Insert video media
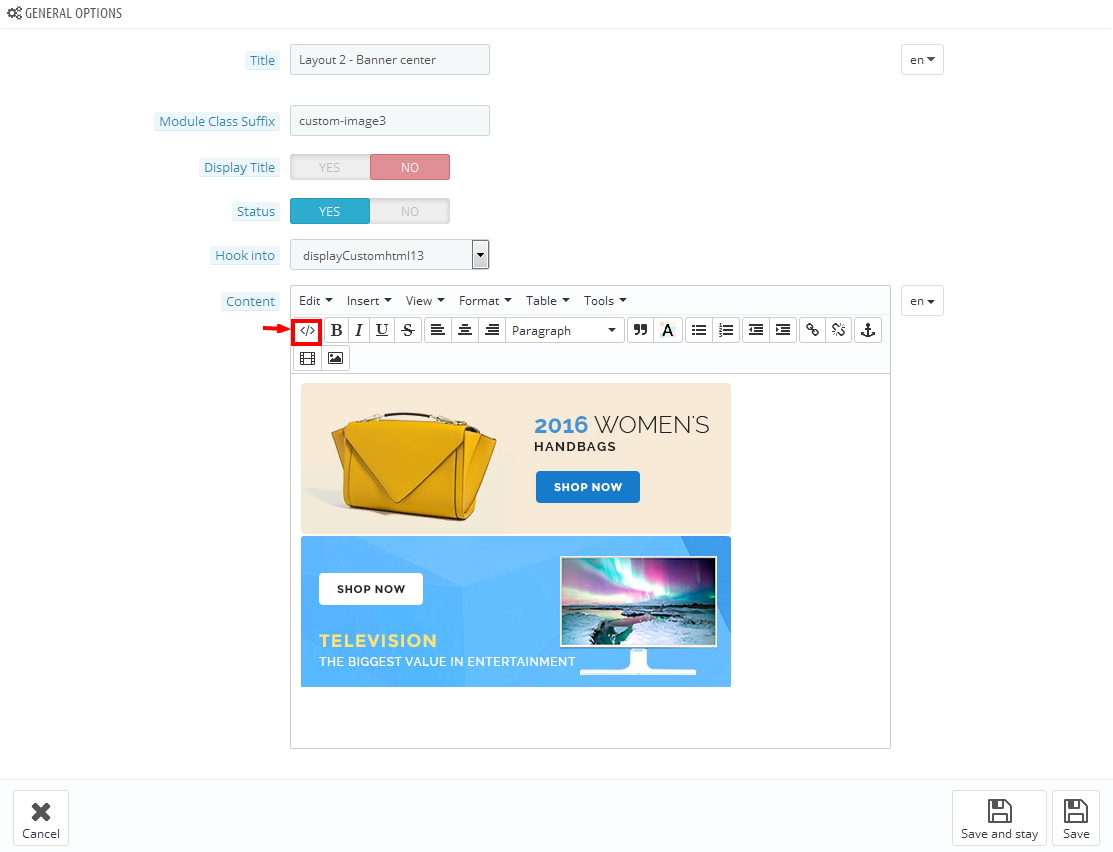This screenshot has width=1113, height=852. click(x=307, y=359)
